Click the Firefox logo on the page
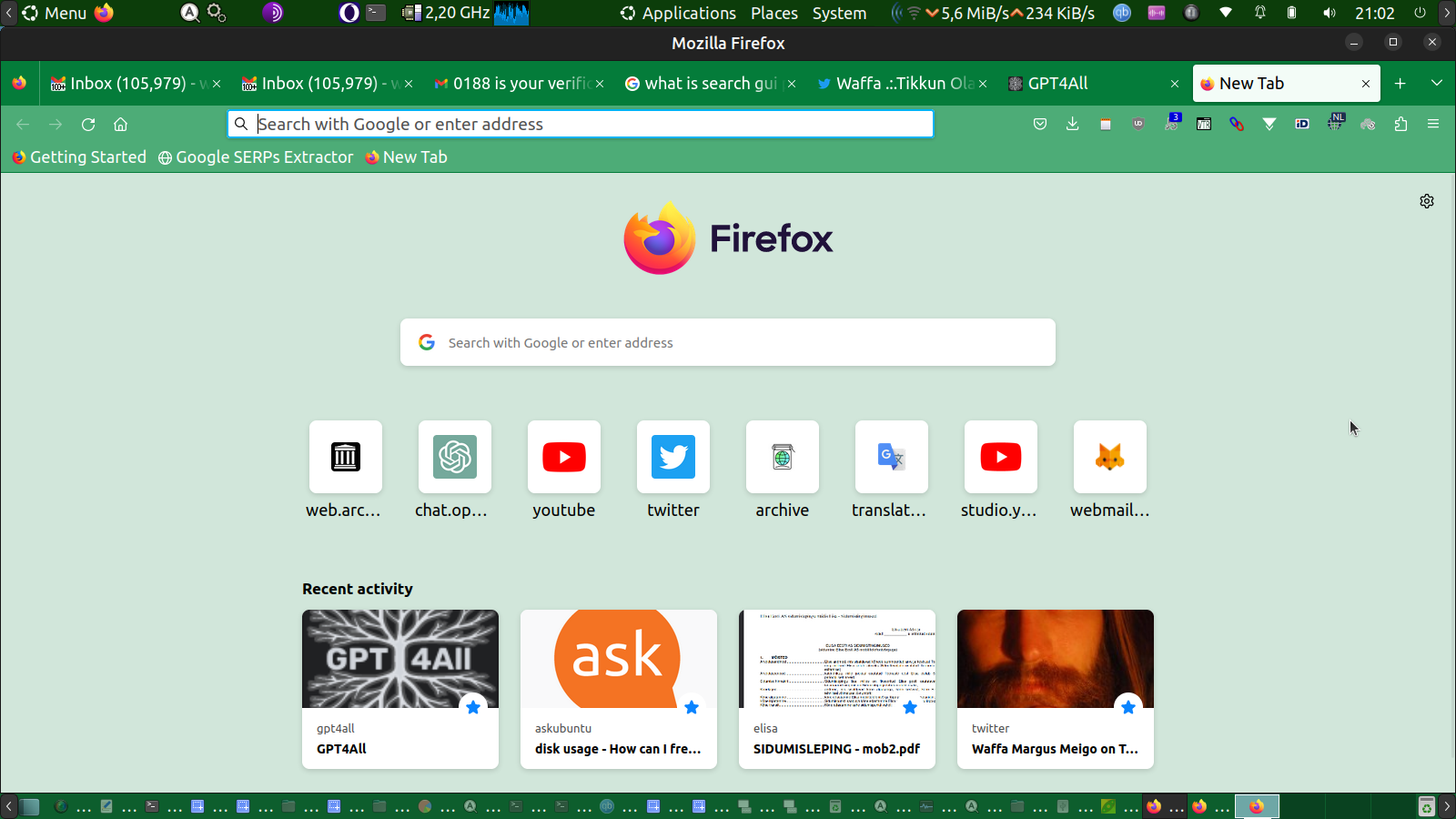Screen dimensions: 1456x819 click(728, 238)
